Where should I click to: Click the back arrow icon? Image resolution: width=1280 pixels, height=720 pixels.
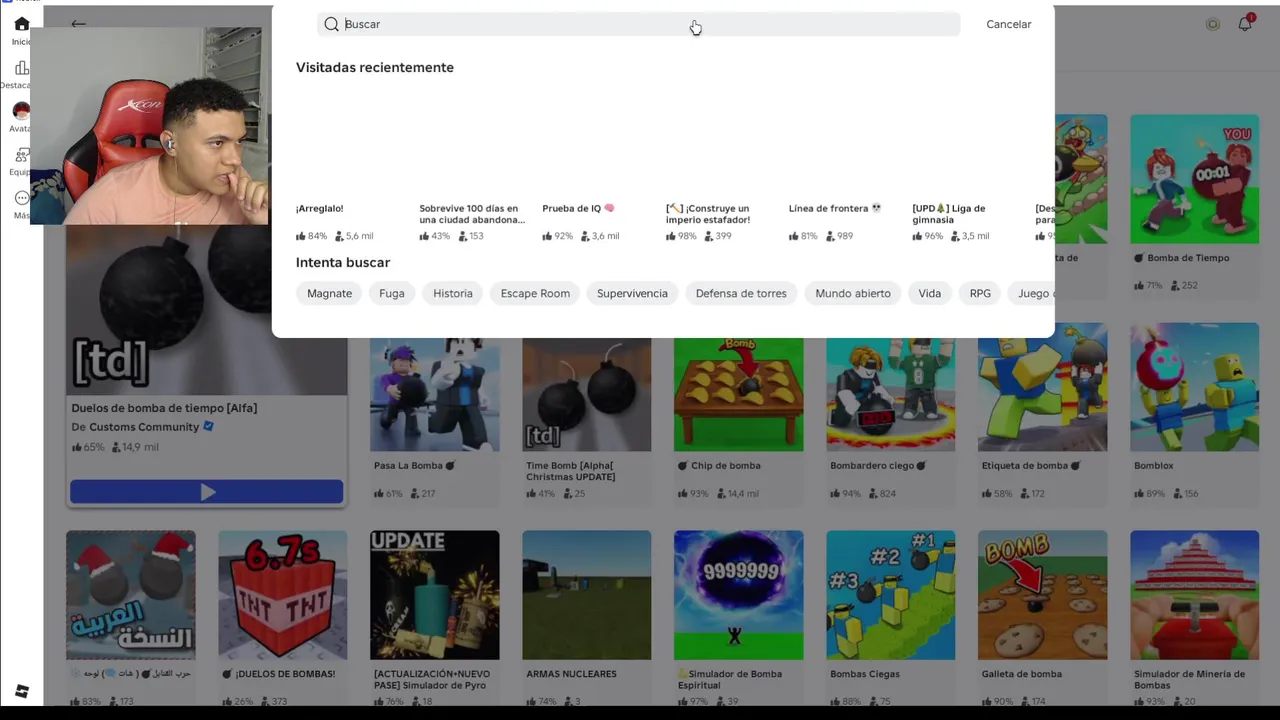click(x=78, y=24)
